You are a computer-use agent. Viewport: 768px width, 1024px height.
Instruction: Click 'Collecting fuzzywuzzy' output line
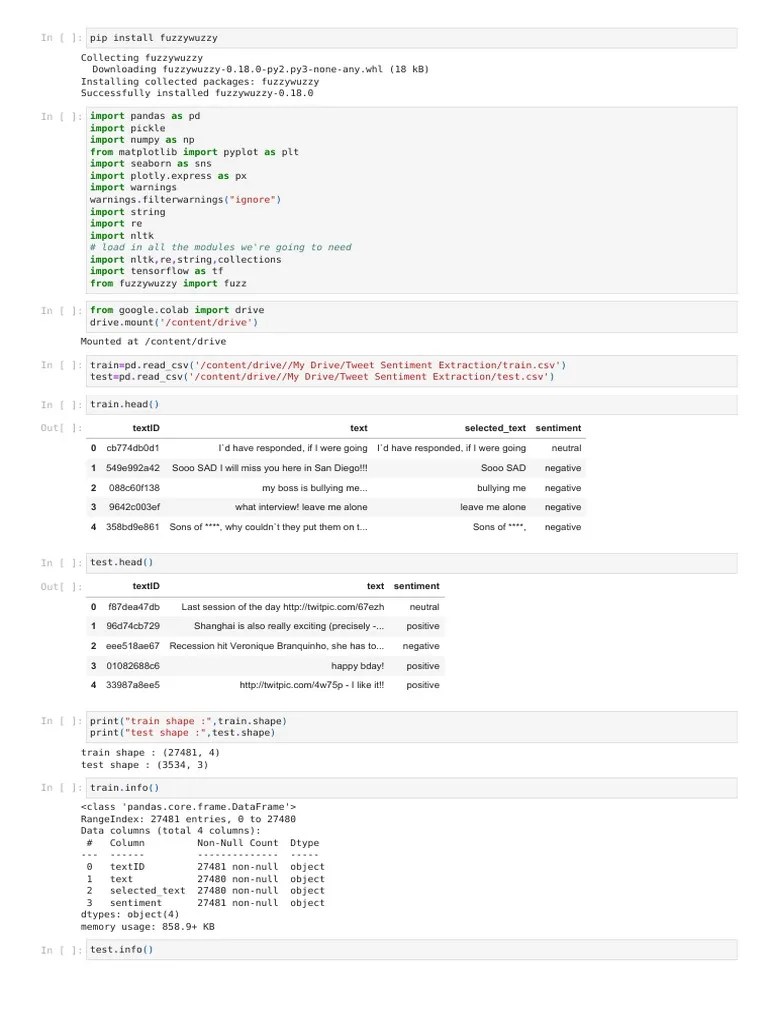[x=142, y=58]
